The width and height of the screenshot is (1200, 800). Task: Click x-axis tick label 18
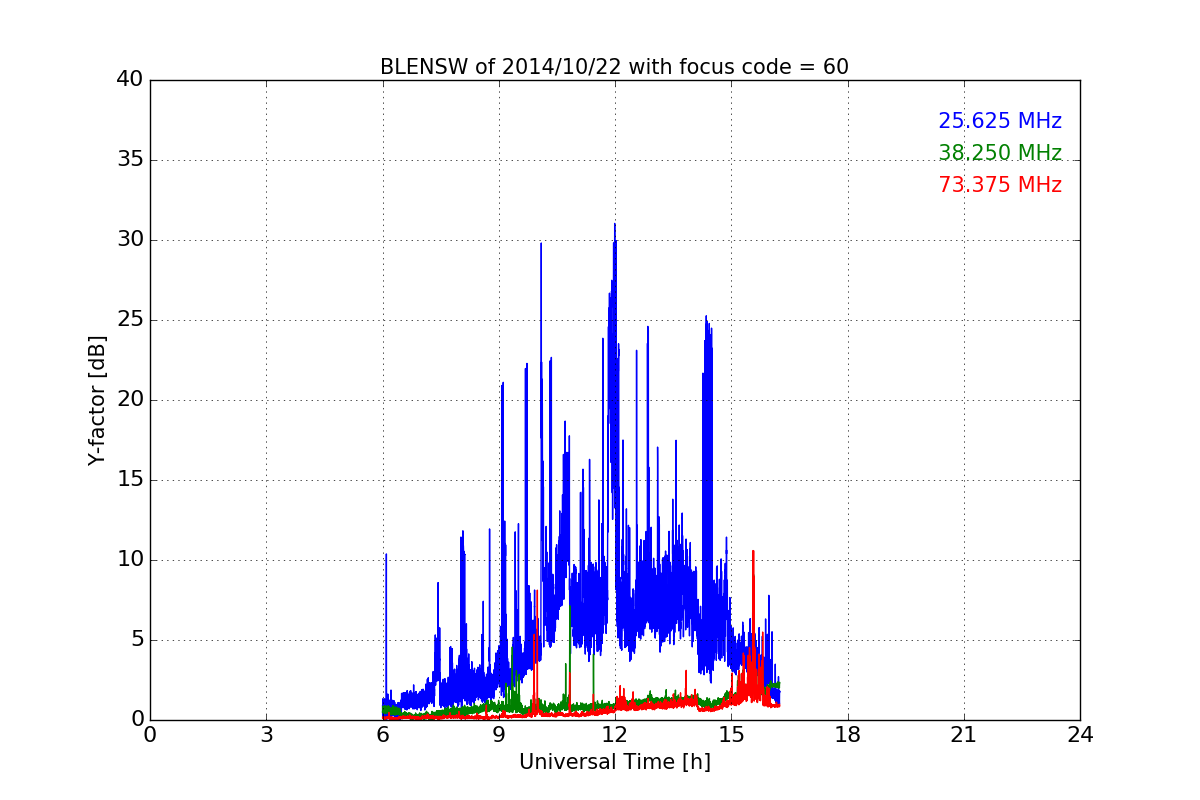[x=848, y=735]
